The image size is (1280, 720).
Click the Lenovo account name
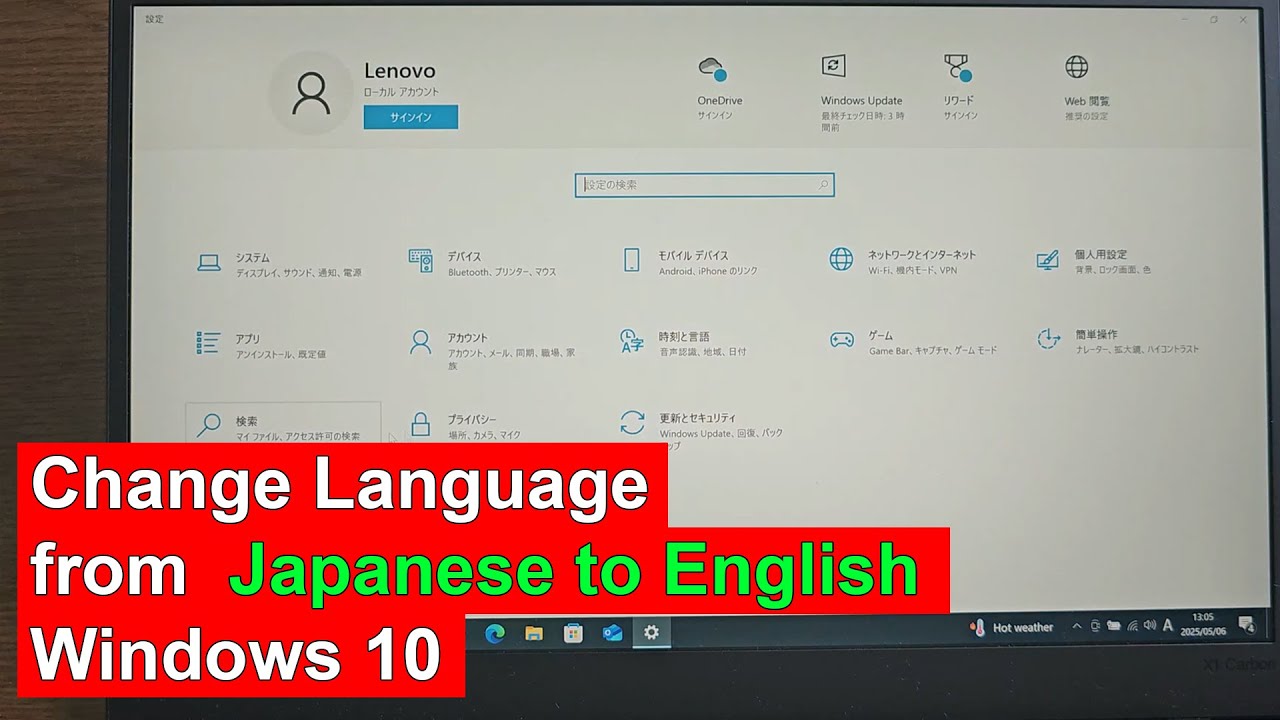pos(400,71)
